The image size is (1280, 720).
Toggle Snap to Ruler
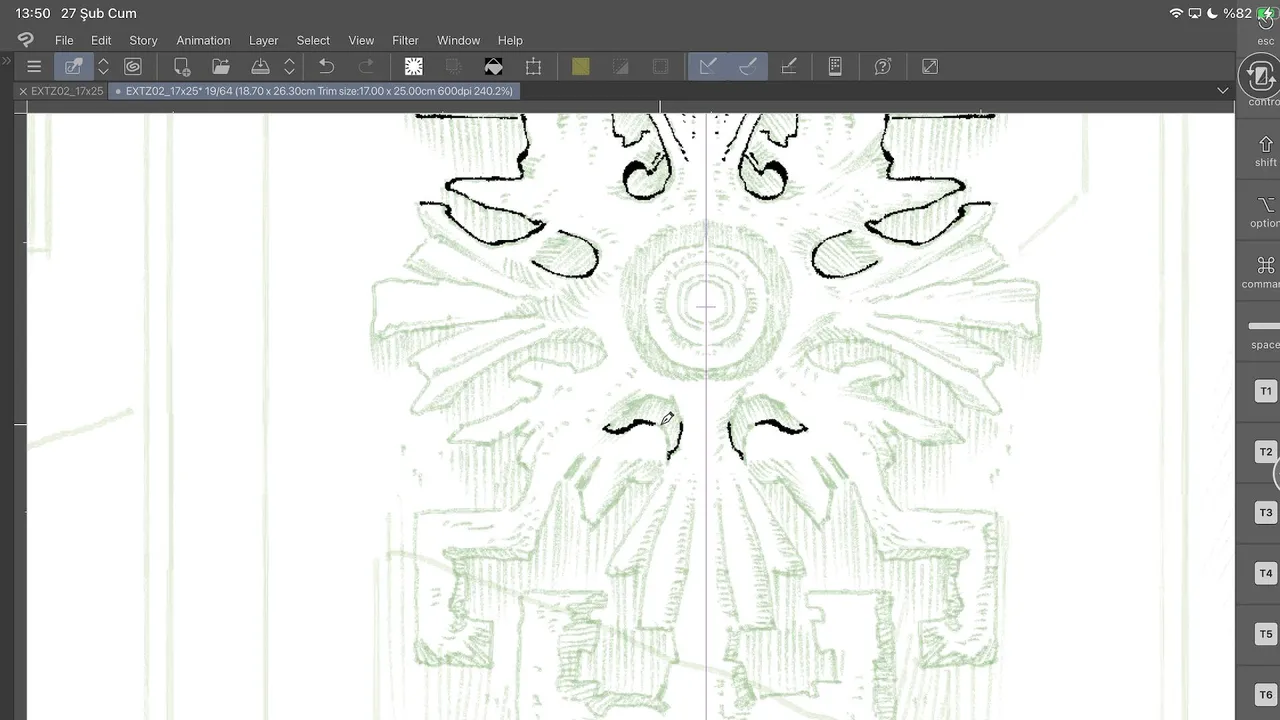(708, 67)
